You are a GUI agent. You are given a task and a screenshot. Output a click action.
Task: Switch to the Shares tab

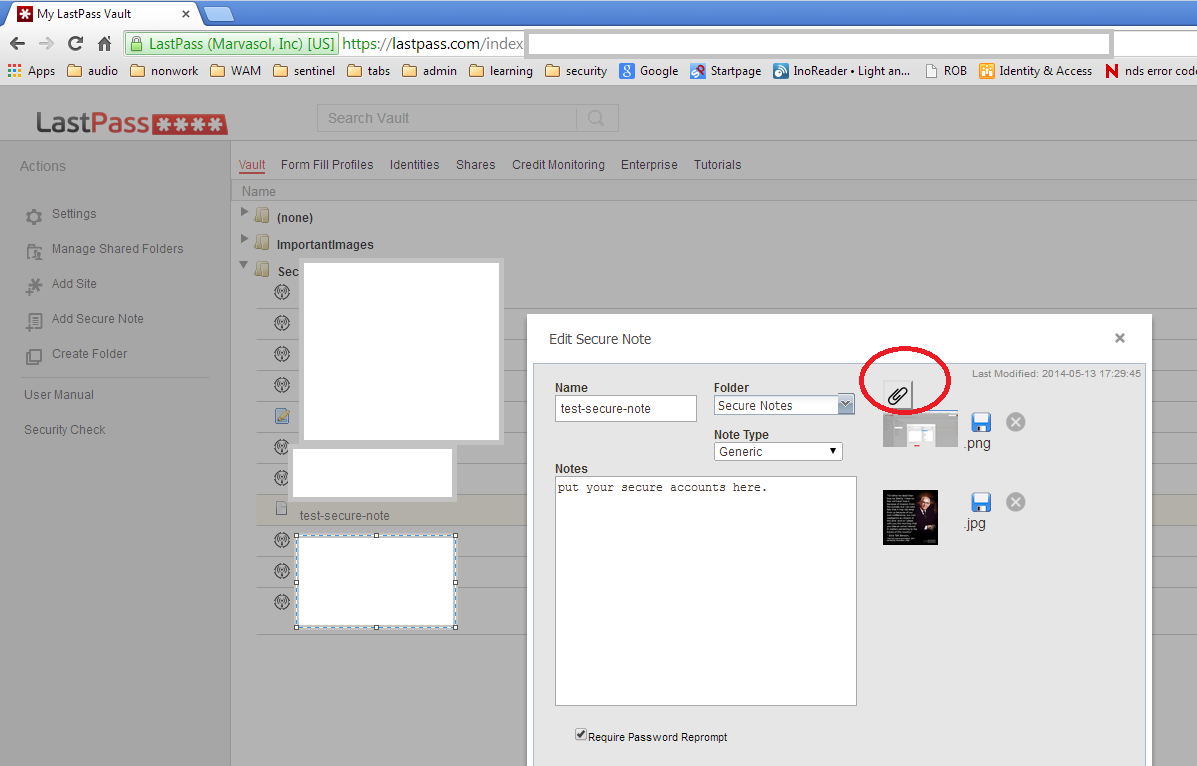[476, 165]
